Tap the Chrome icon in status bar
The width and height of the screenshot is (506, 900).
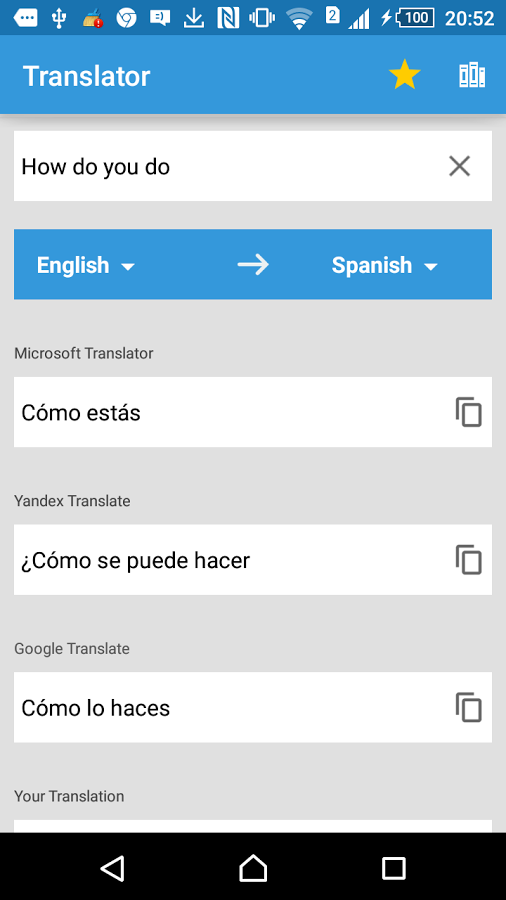(x=126, y=18)
